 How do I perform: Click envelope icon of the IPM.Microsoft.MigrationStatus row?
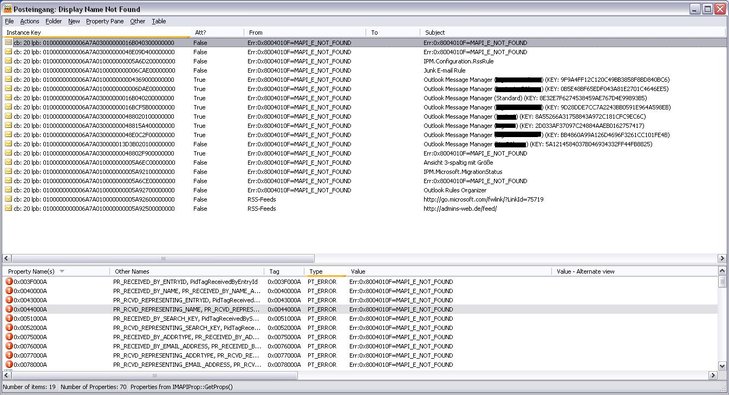[x=8, y=171]
